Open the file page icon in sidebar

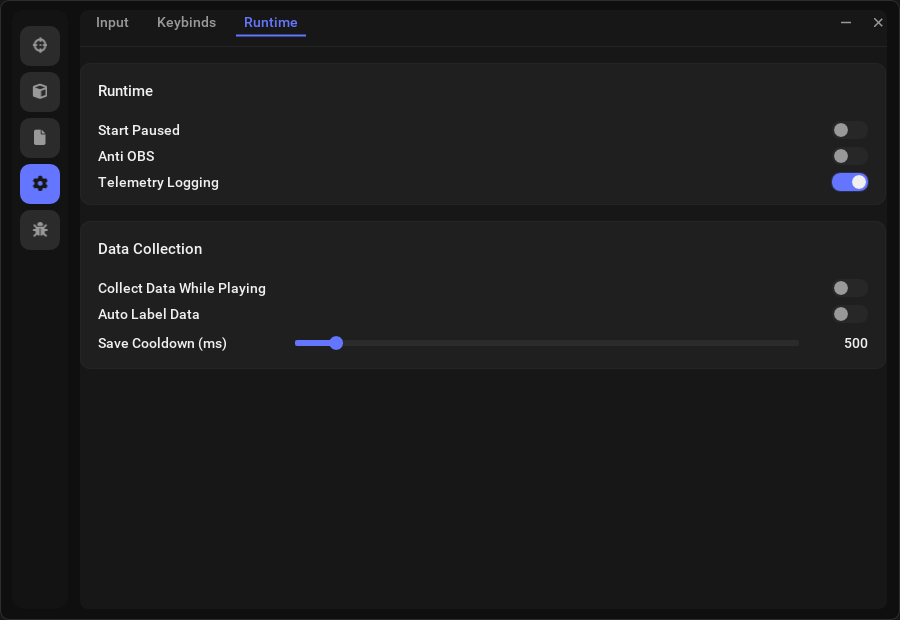[40, 138]
